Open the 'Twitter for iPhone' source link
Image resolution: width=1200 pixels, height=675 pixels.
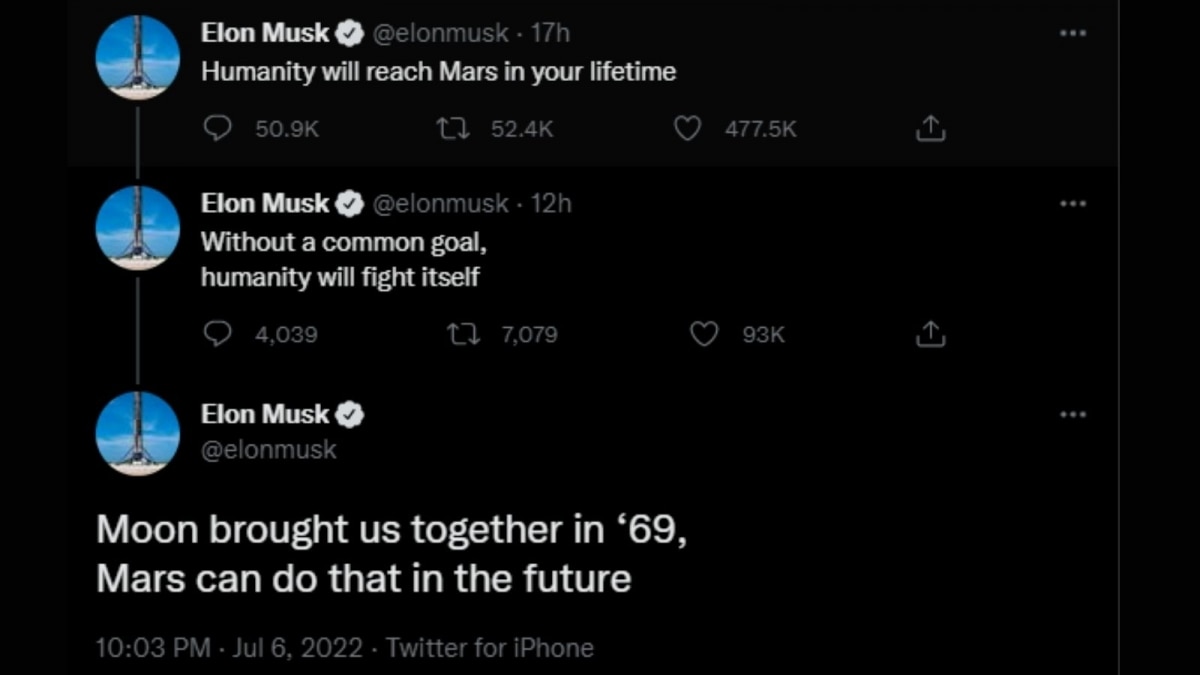[x=489, y=648]
